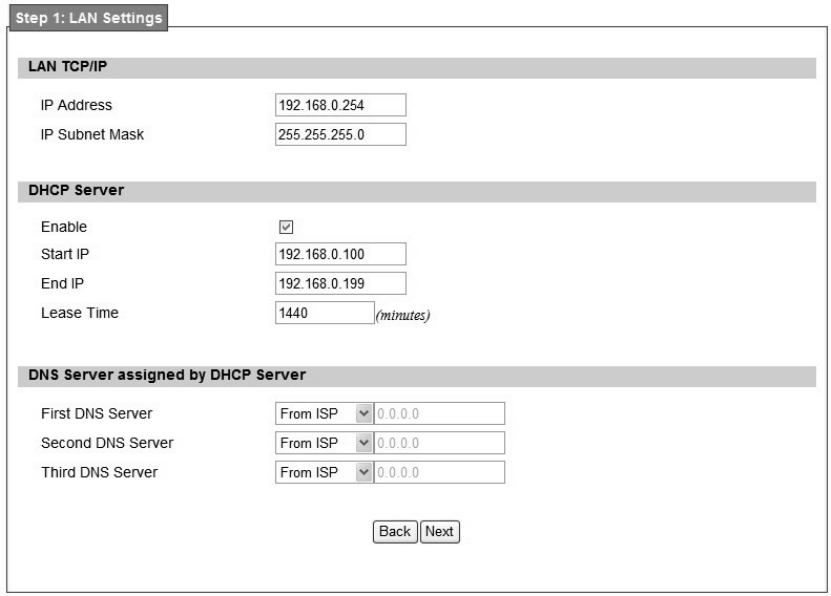
Task: Toggle the DHCP Server Enable checkbox
Action: (x=286, y=227)
